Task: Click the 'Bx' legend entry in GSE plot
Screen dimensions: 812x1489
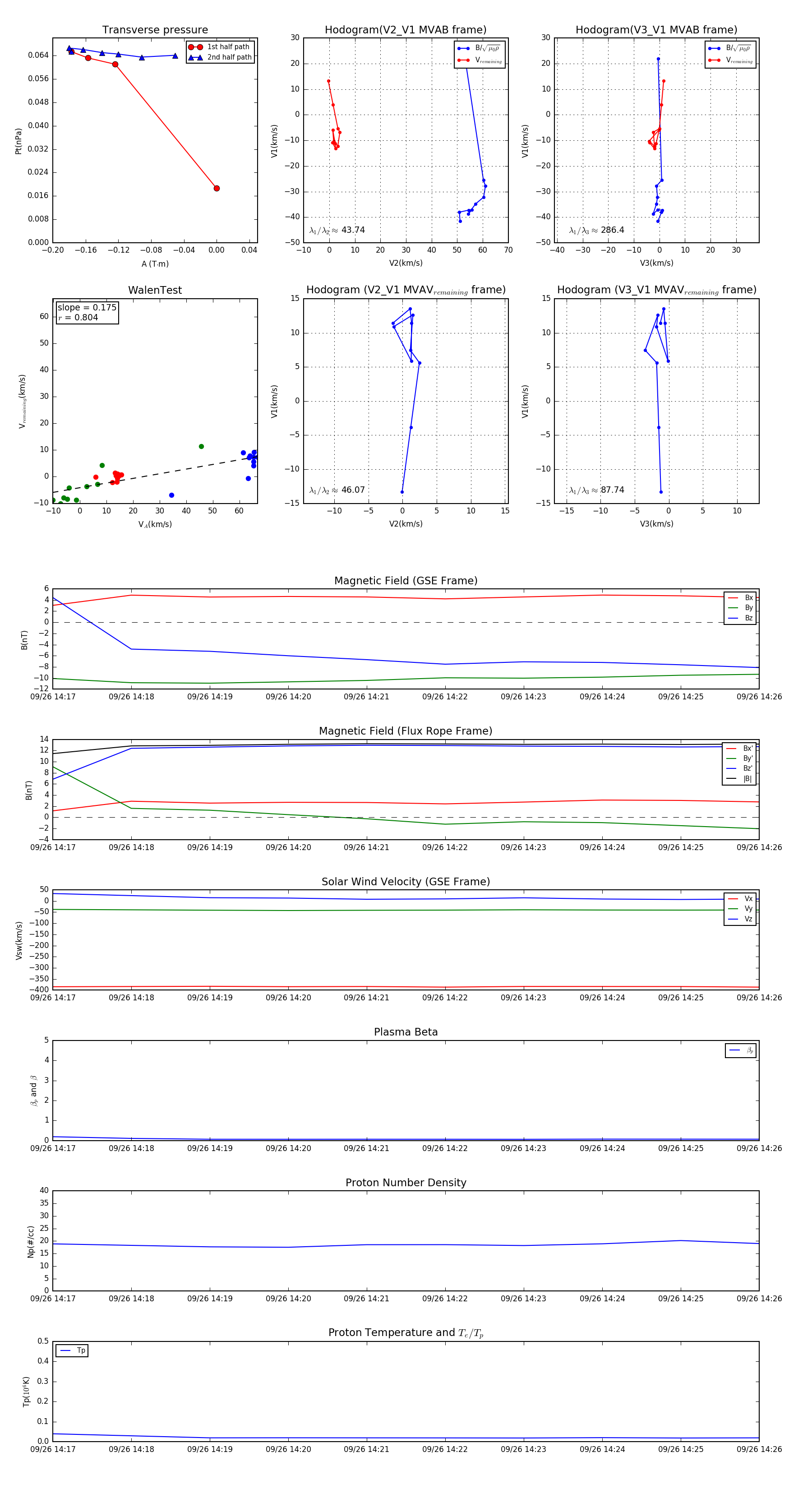Action: click(740, 598)
